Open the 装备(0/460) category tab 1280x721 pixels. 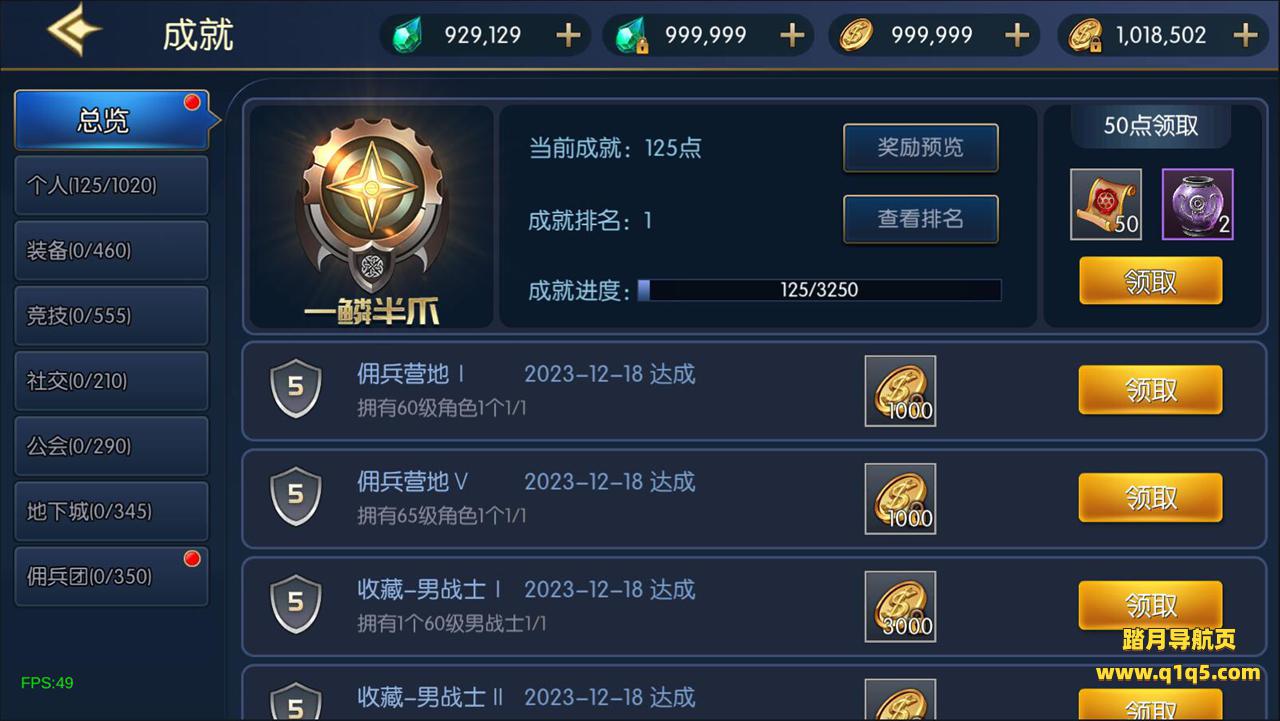point(111,250)
